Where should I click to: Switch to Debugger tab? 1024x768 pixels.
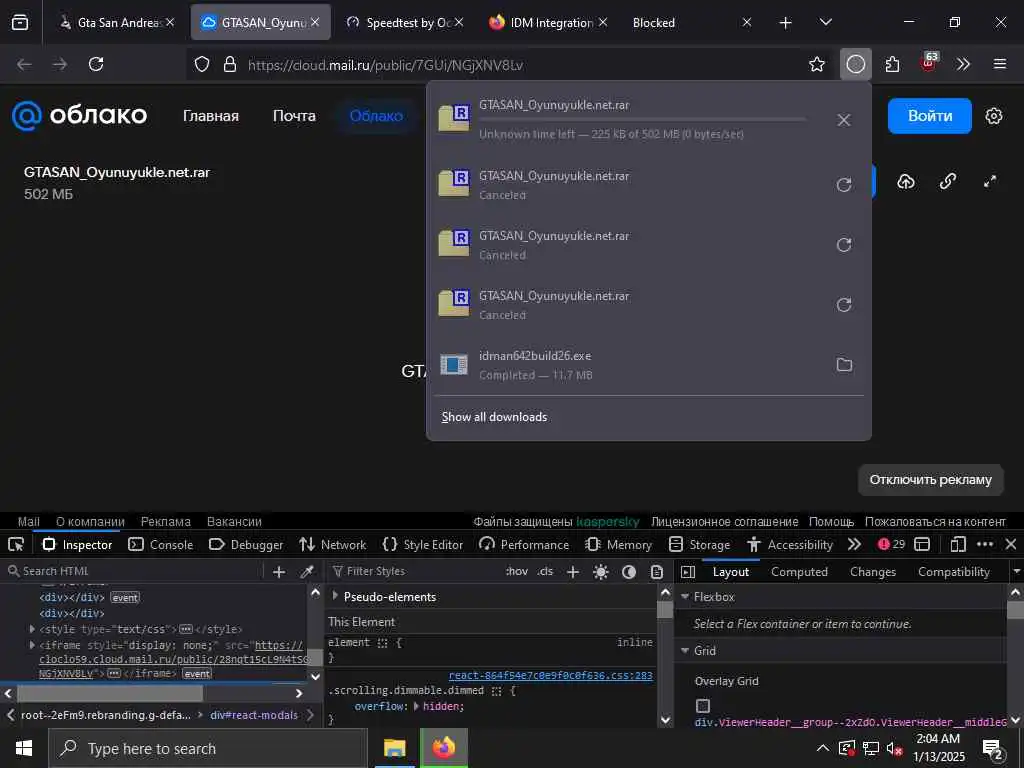tap(246, 545)
